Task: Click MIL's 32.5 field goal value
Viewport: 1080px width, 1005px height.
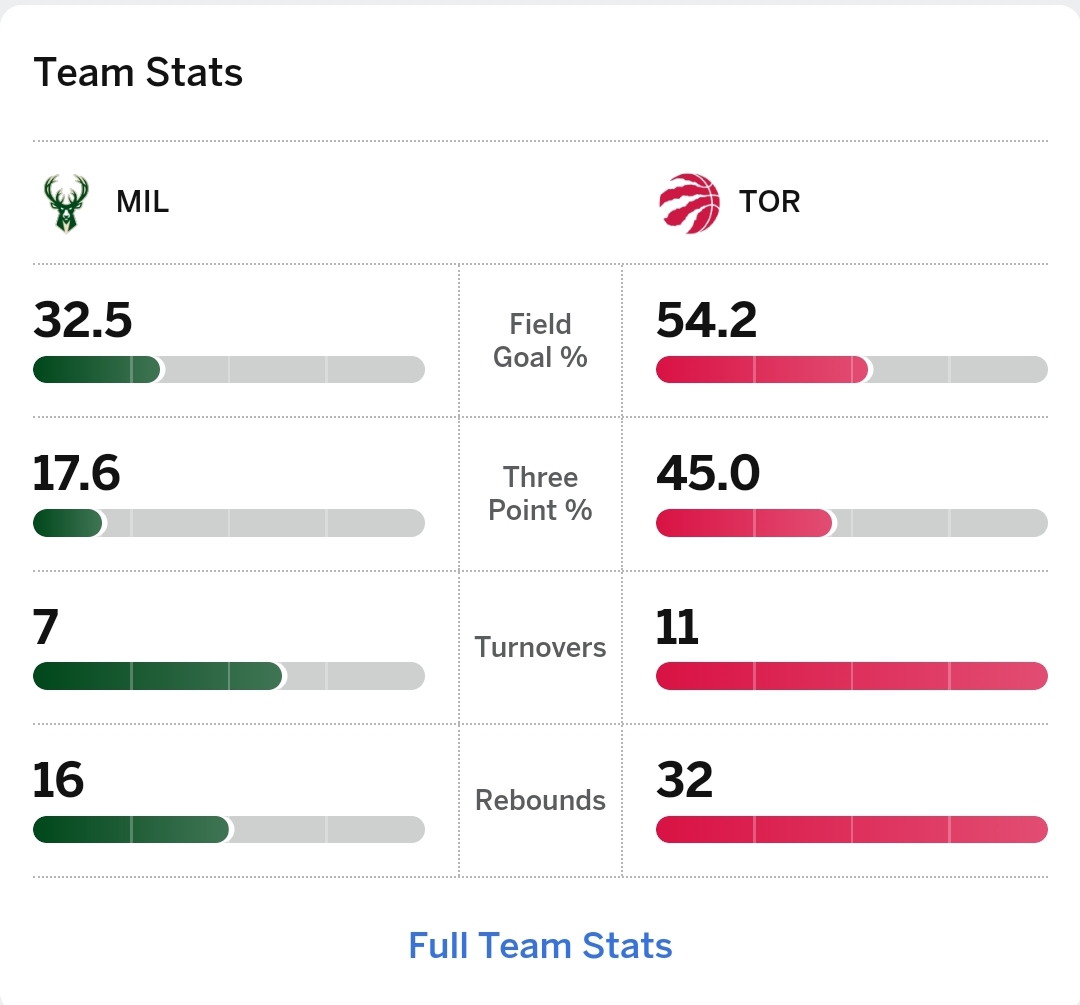Action: [x=83, y=321]
